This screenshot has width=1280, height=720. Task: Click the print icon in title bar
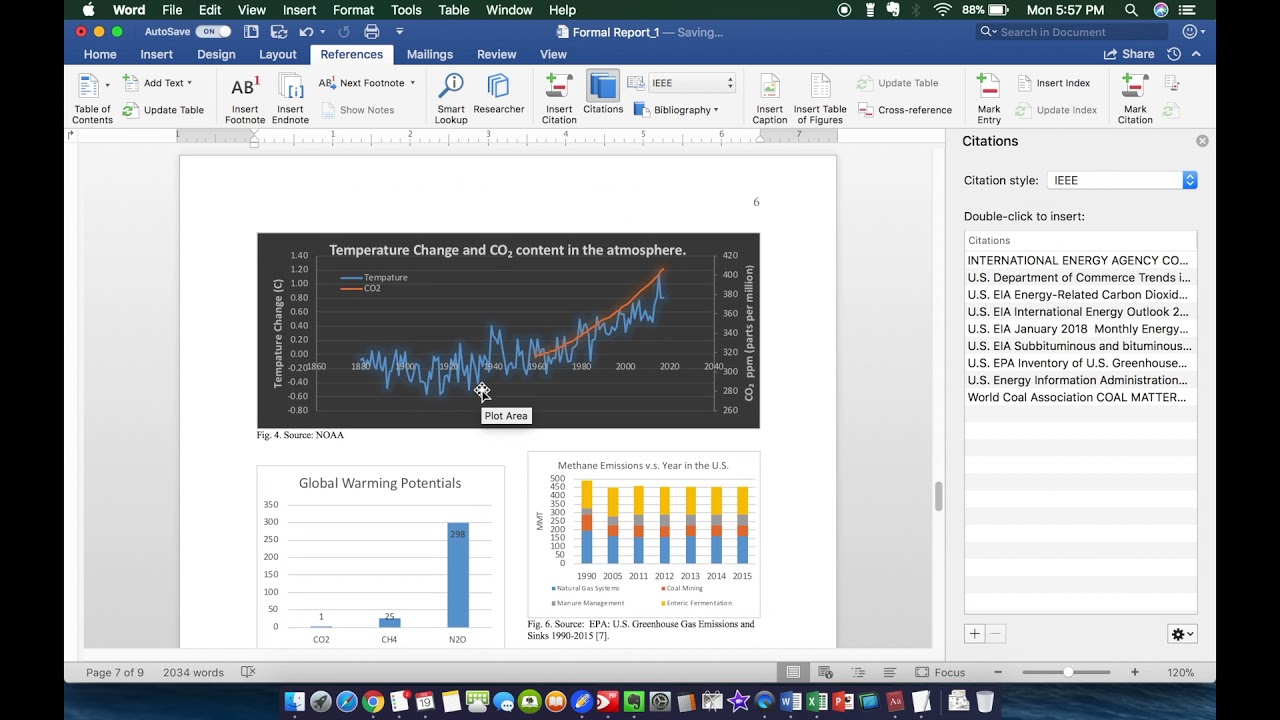372,32
